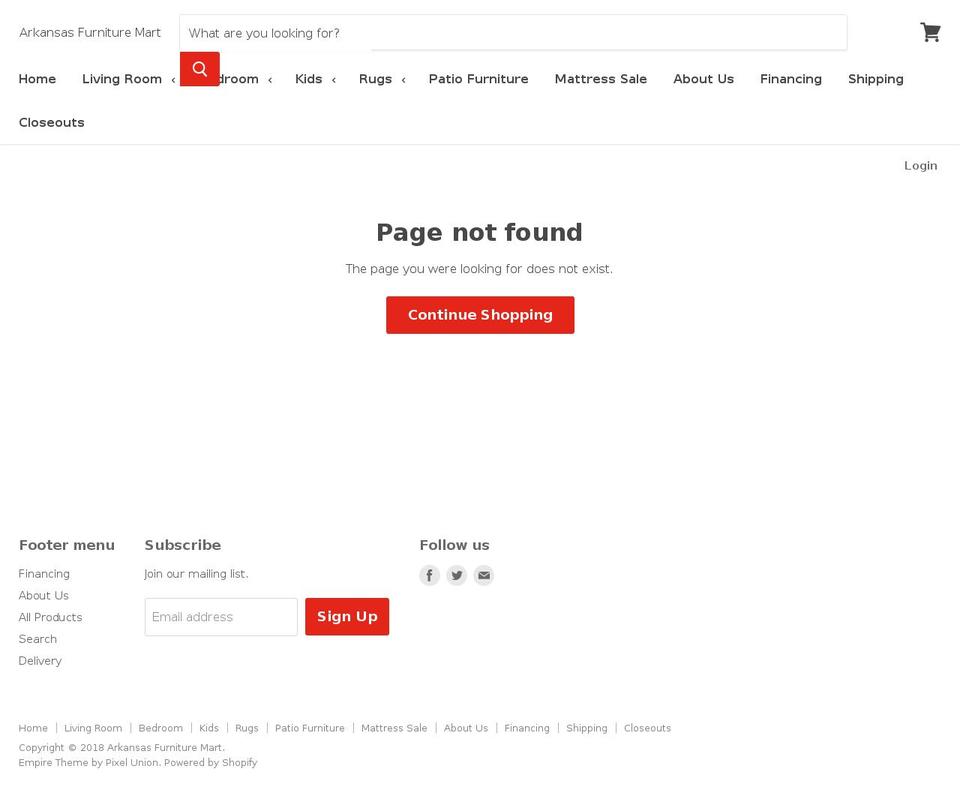This screenshot has width=960, height=805.
Task: Open Financing in Footer menu list
Action: coord(44,574)
